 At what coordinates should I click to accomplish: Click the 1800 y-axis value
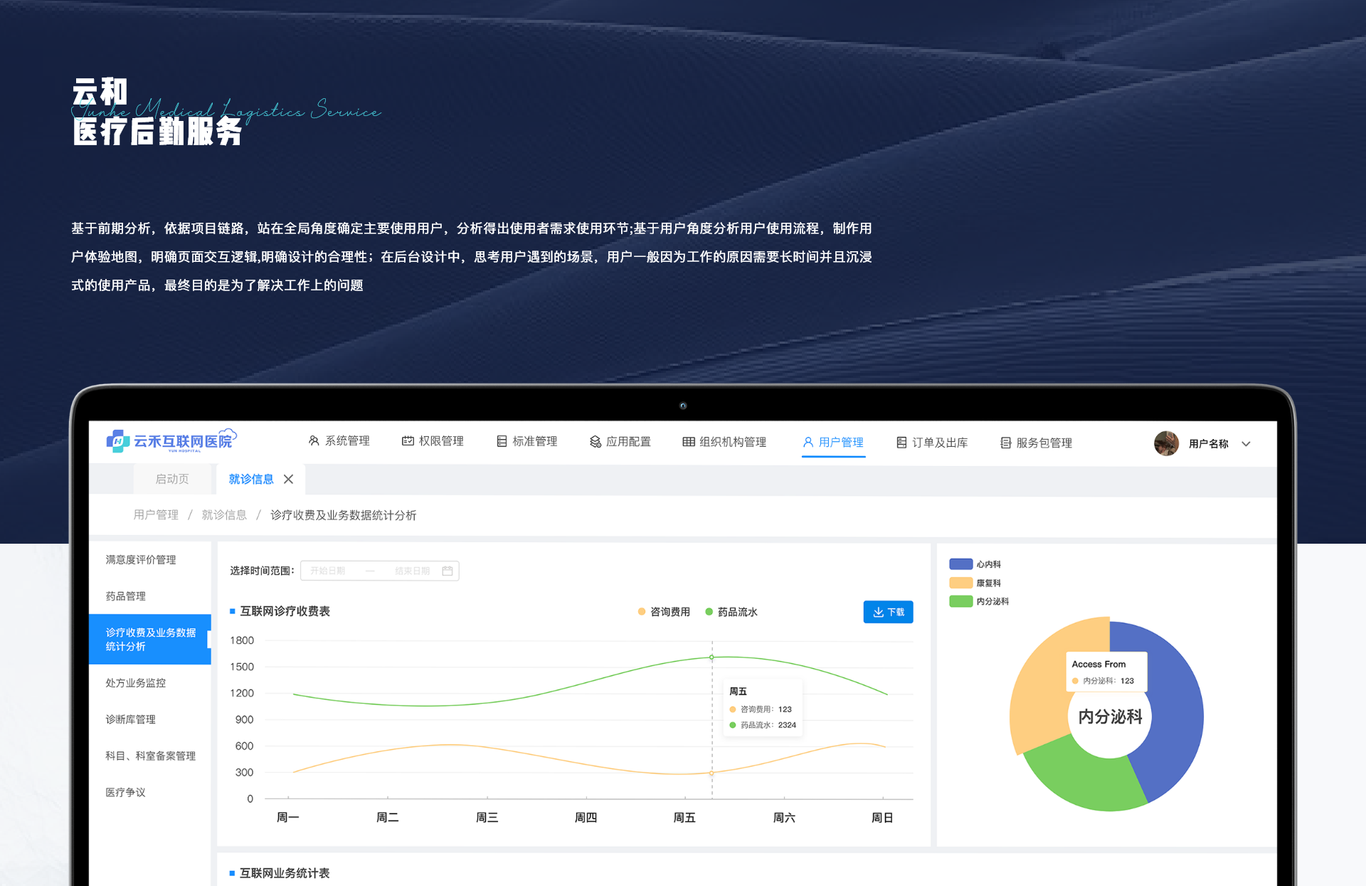[242, 640]
